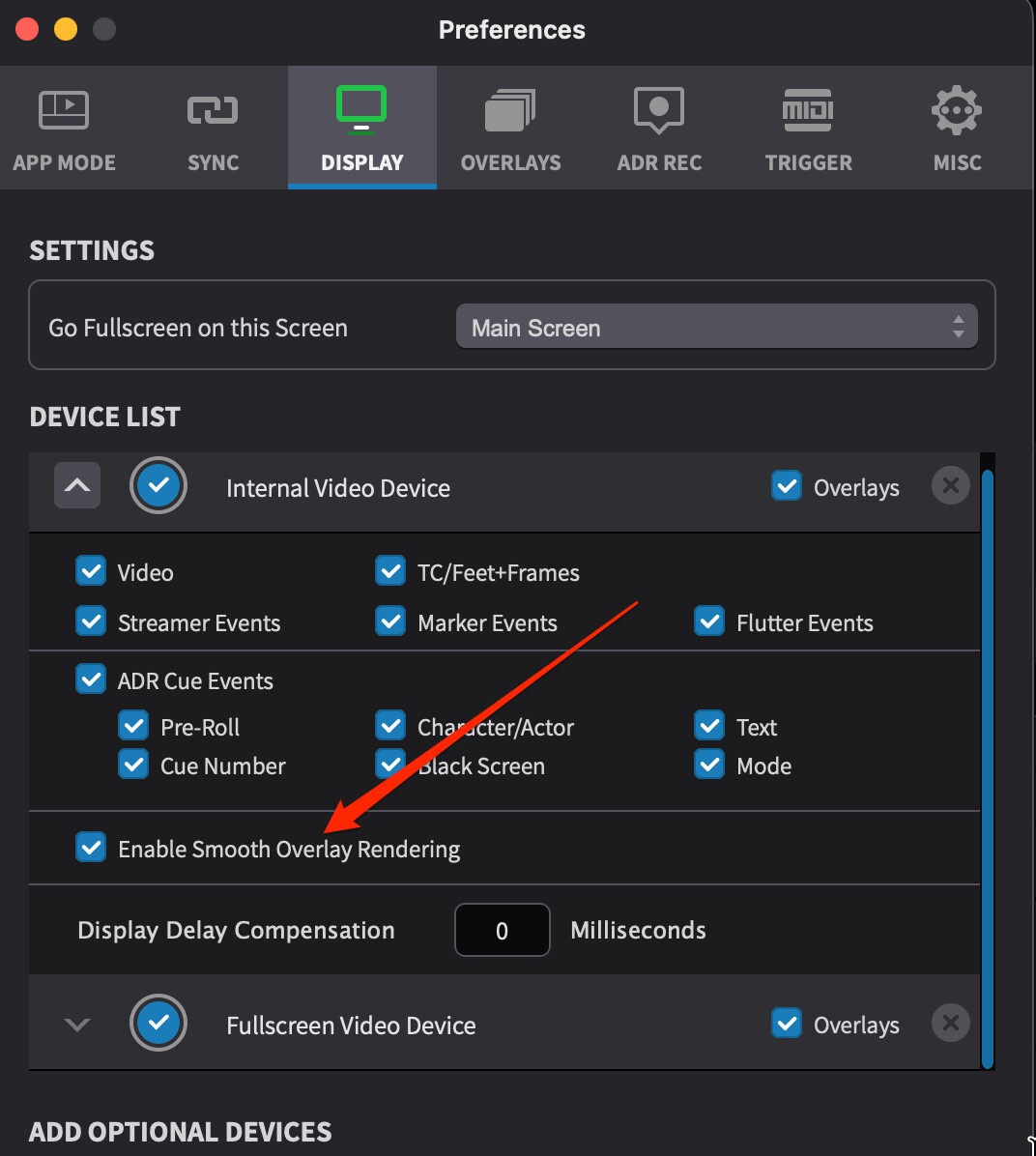Collapse the Internal Video Device section
The width and height of the screenshot is (1036, 1156).
[x=77, y=485]
